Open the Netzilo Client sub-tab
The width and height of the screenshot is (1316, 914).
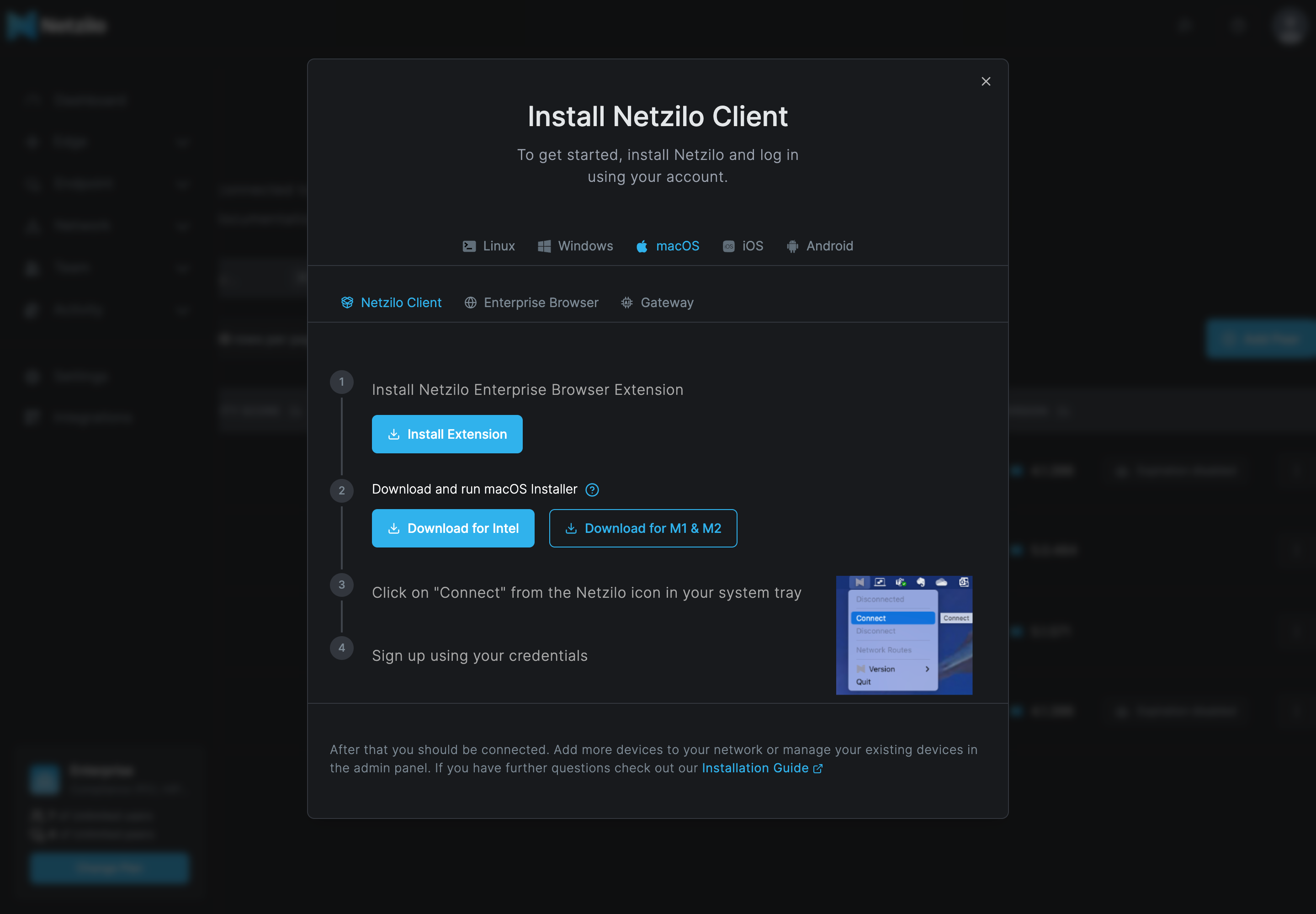coord(391,303)
